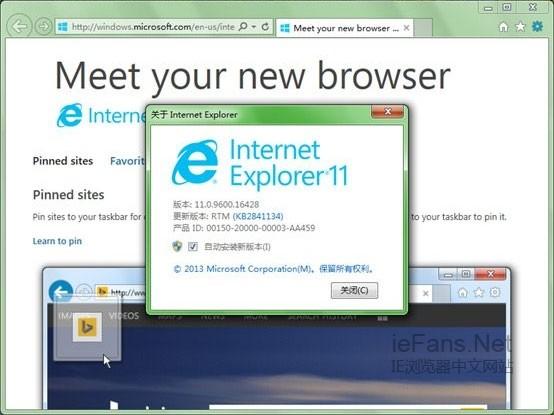This screenshot has height=415, width=554.
Task: Switch to the Favorites page tab
Action: (128, 161)
